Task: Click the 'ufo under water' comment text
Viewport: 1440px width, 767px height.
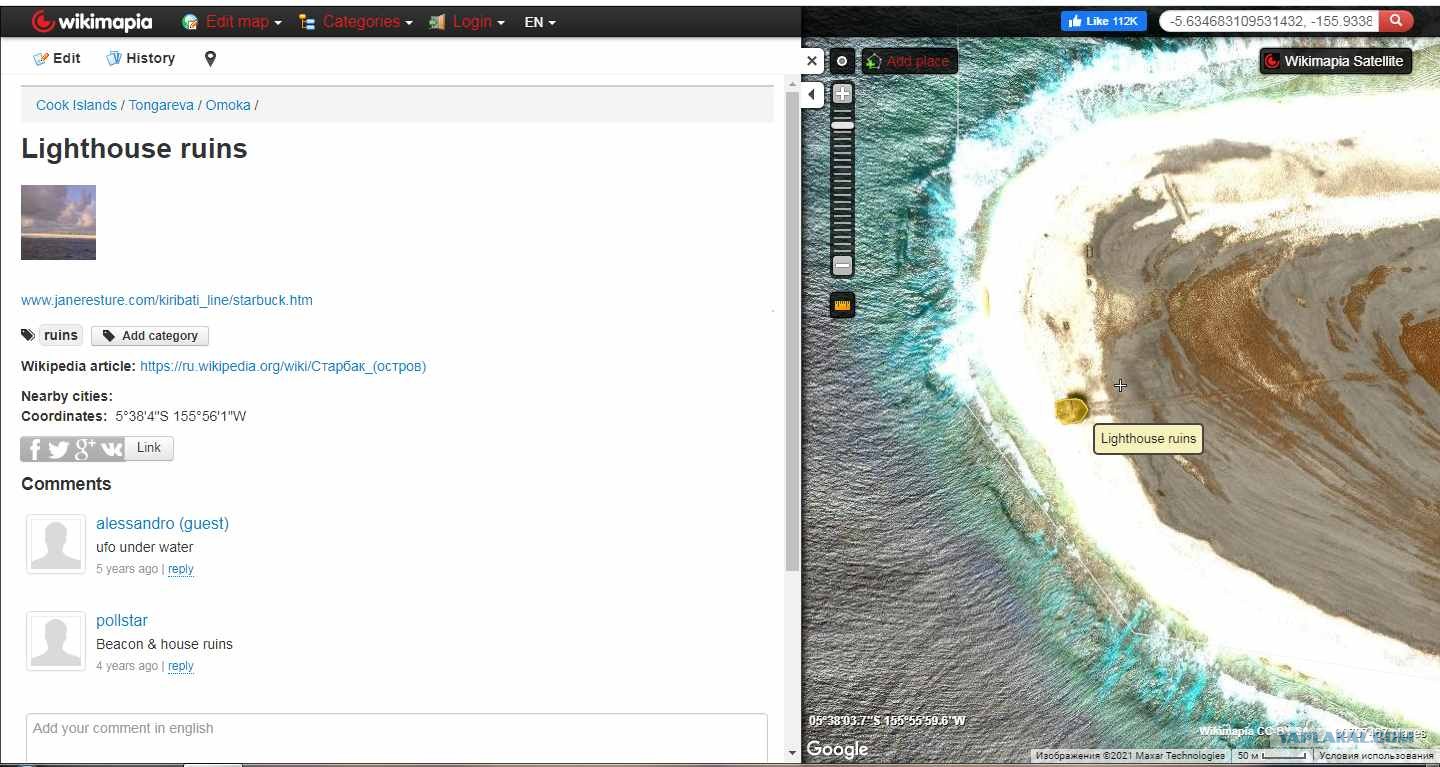Action: tap(145, 547)
